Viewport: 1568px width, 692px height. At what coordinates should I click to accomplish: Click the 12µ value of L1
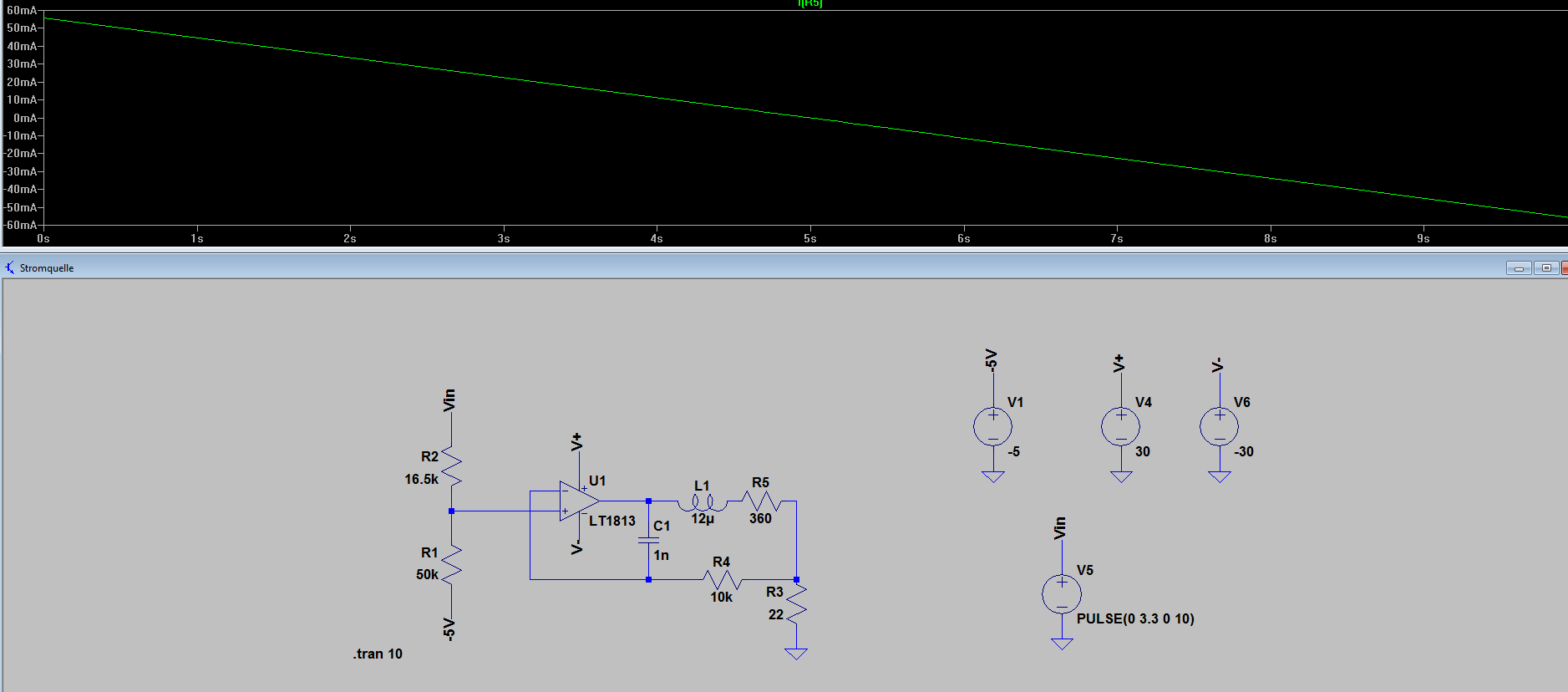click(703, 519)
